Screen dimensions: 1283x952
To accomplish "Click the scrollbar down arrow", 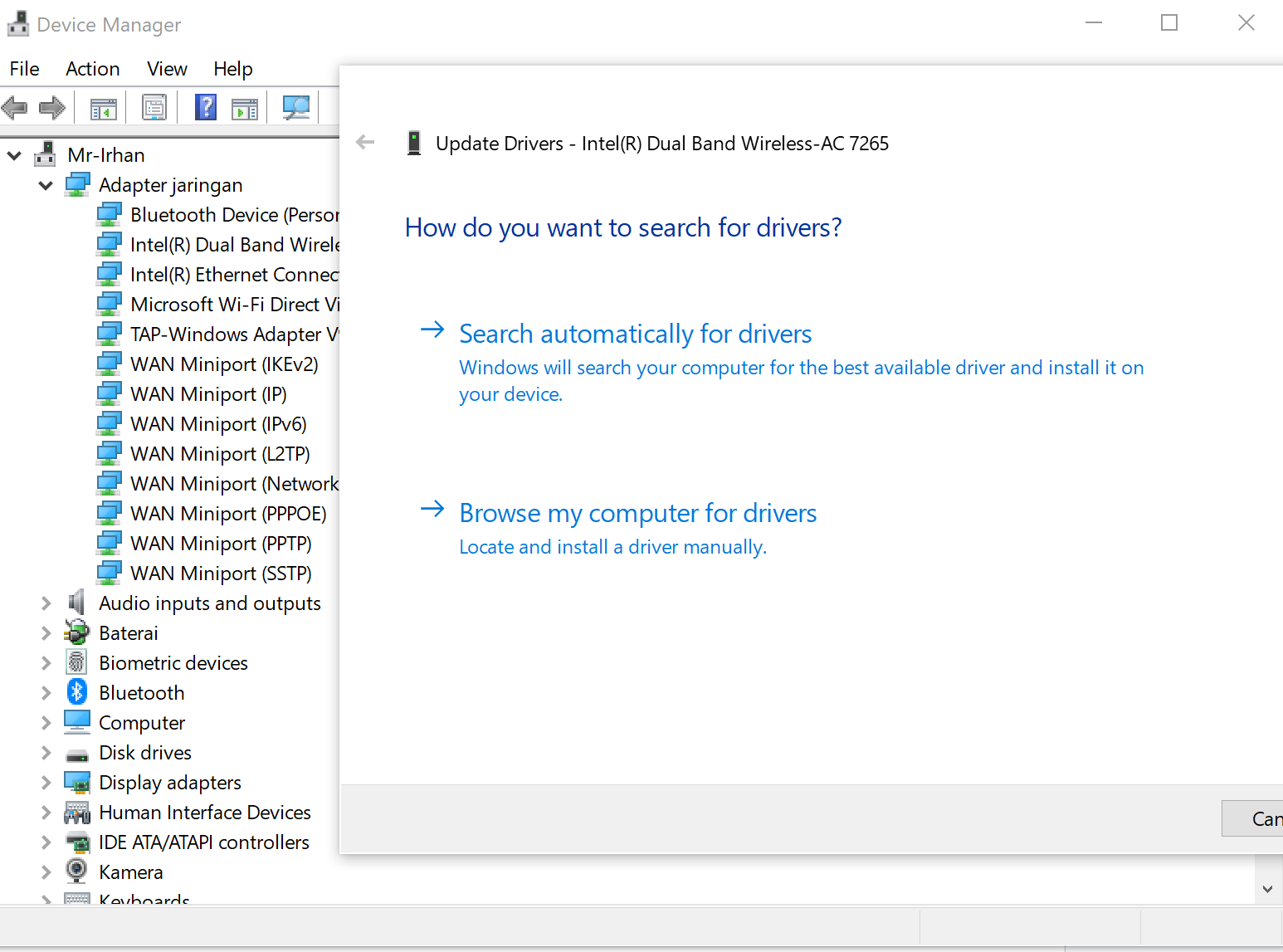I will (1267, 889).
